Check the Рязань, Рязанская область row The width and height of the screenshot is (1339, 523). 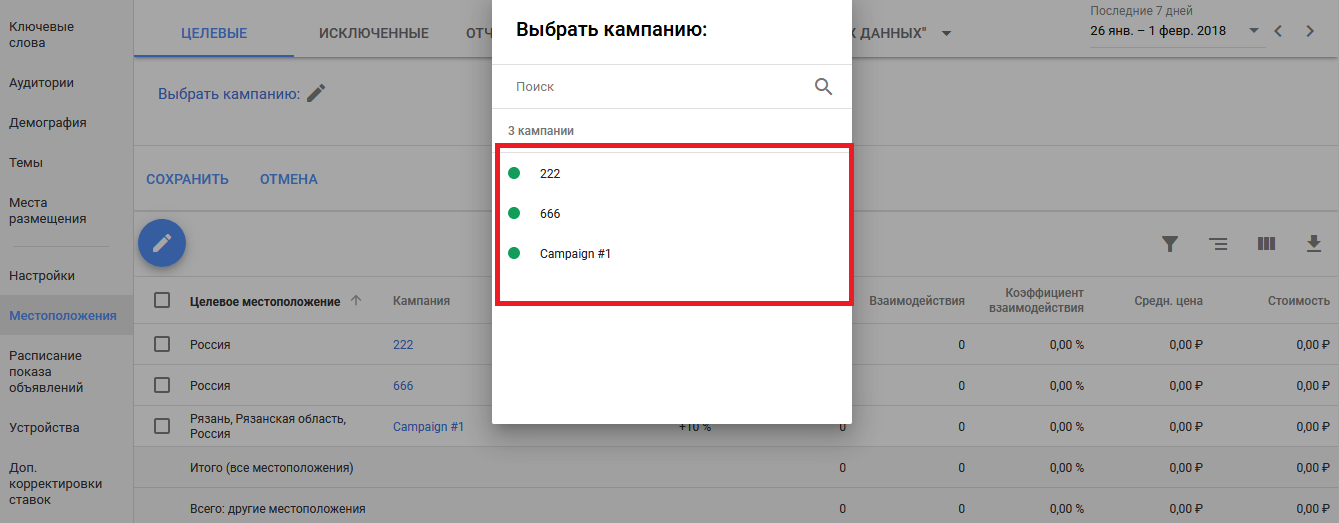(x=162, y=426)
